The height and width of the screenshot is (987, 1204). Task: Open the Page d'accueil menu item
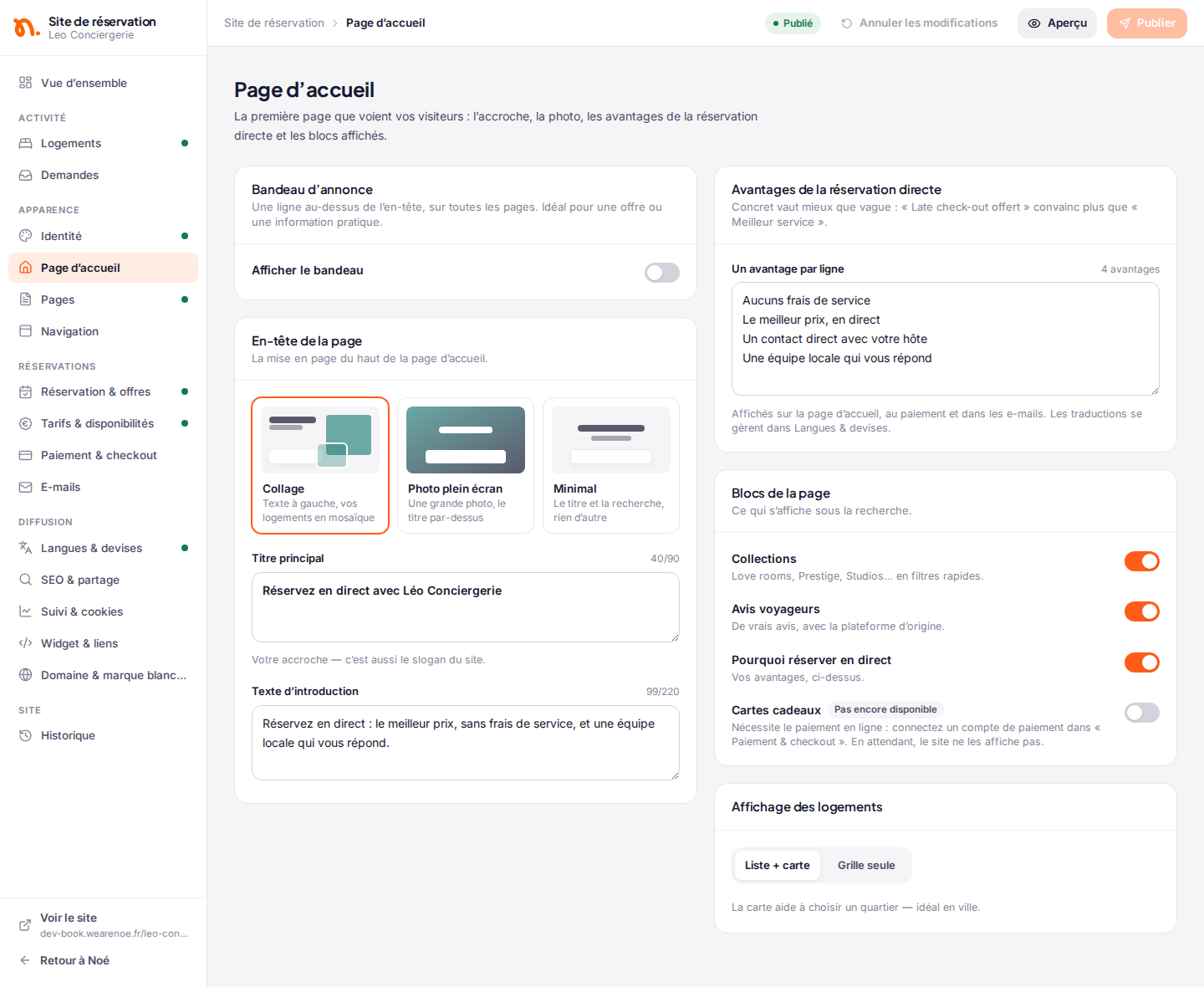pos(104,268)
